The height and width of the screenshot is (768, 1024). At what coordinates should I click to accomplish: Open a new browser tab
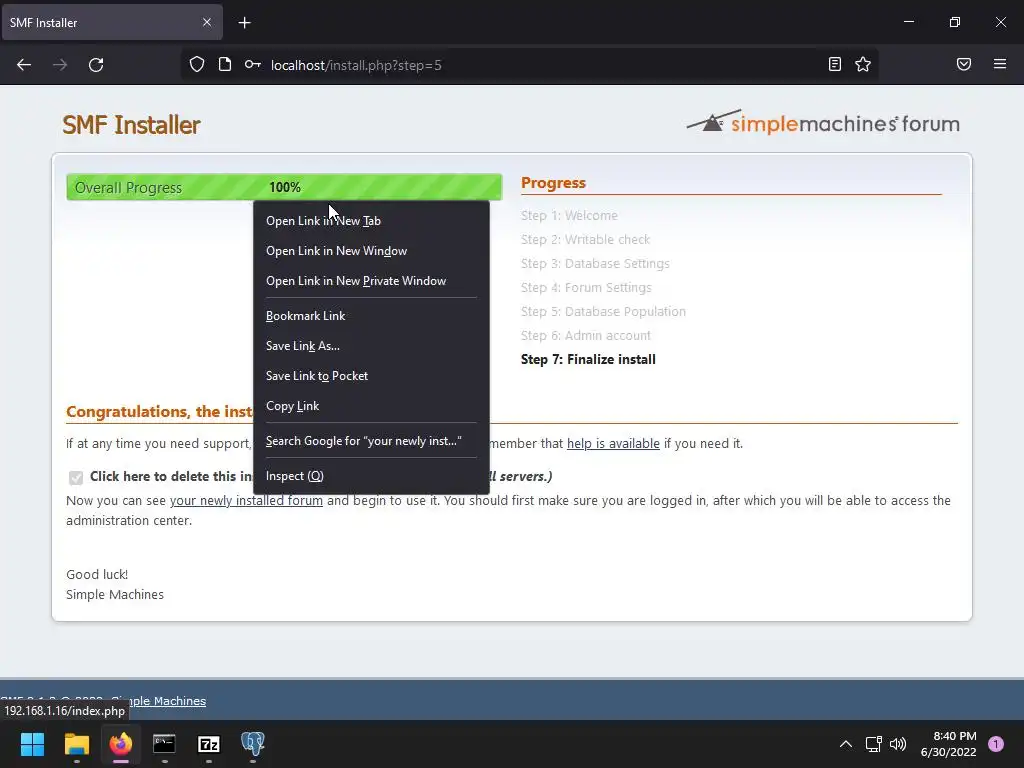point(244,23)
